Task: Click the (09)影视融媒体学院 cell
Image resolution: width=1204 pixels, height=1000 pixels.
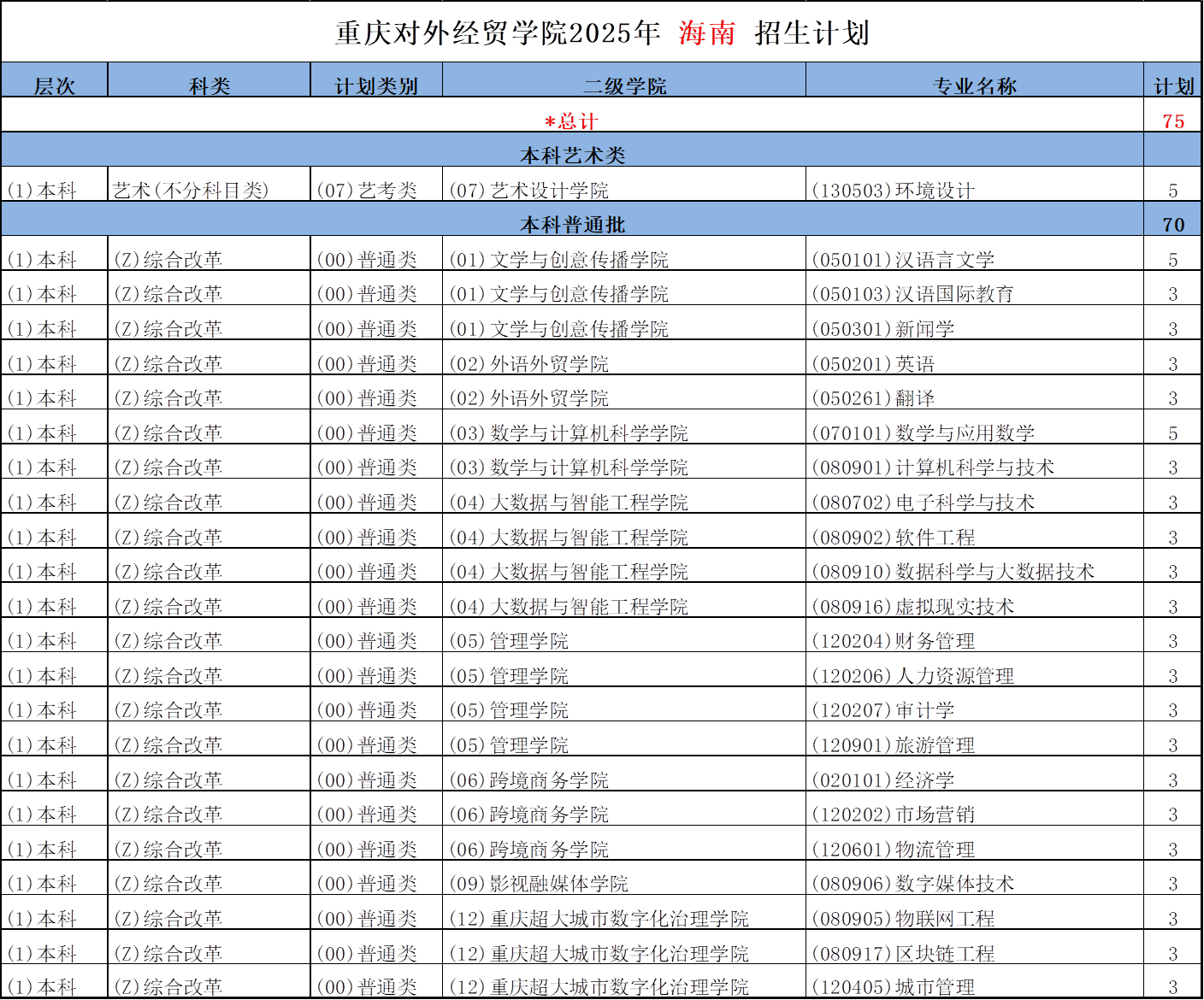Action: point(539,884)
